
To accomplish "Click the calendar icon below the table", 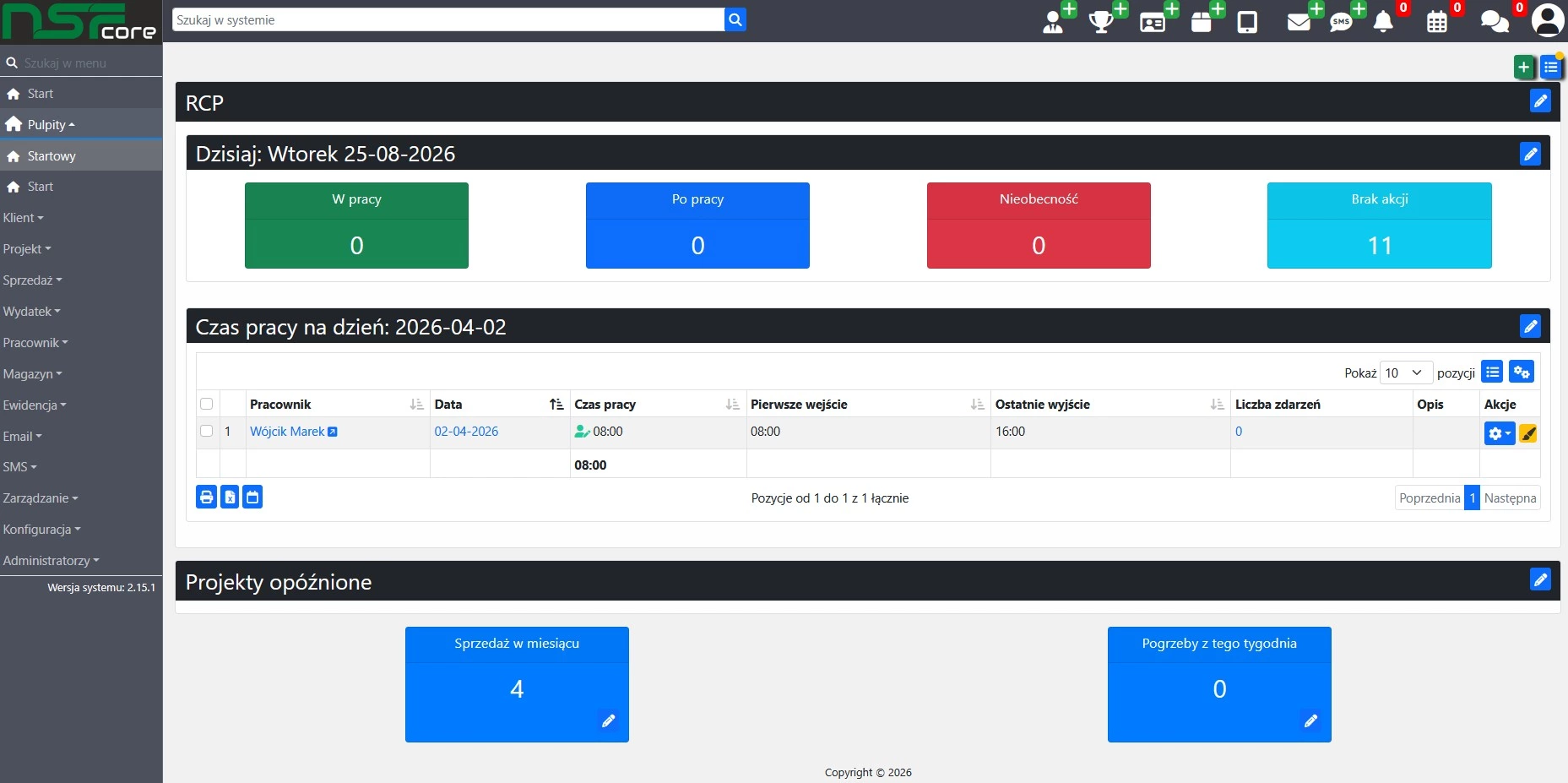I will pyautogui.click(x=252, y=497).
